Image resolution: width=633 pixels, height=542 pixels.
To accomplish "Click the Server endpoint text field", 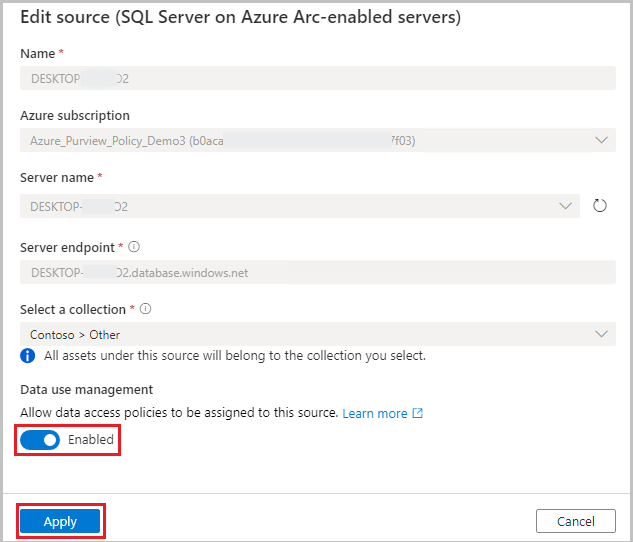I will point(314,271).
